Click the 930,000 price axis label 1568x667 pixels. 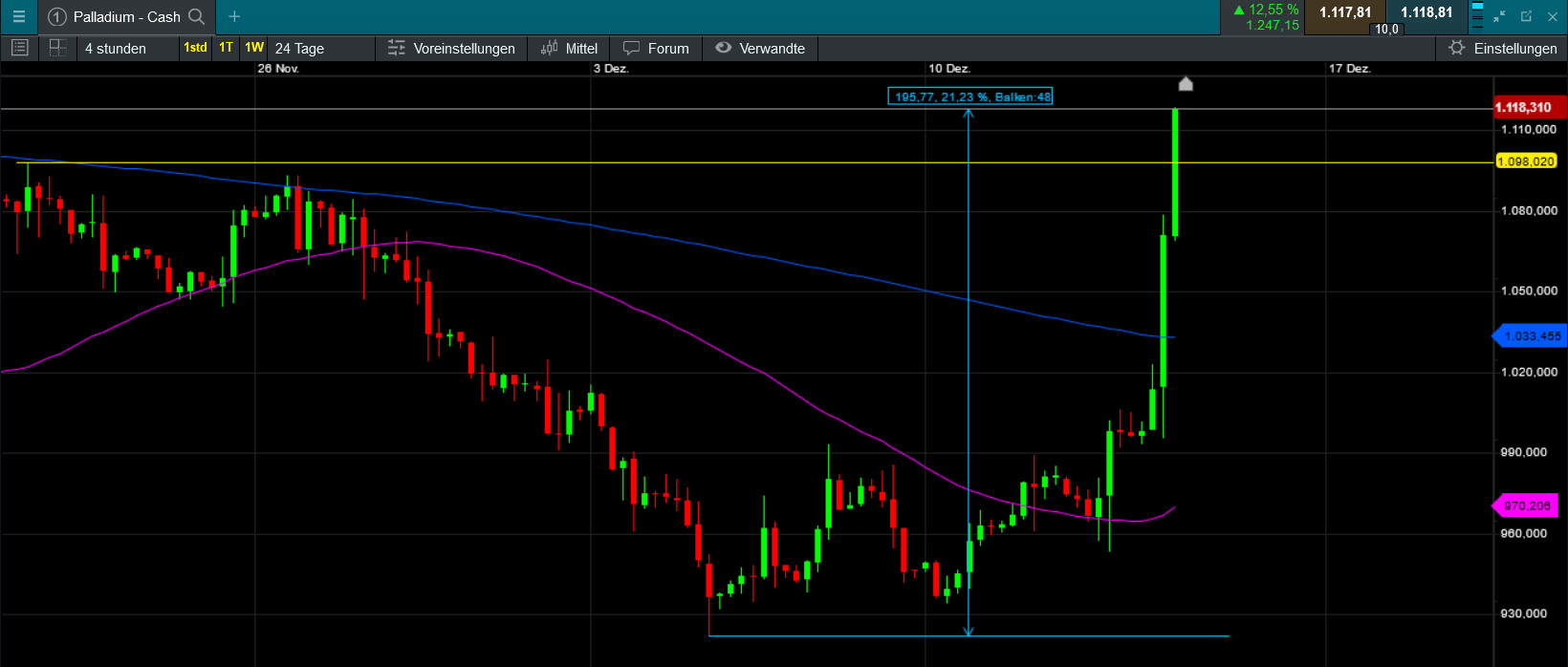coord(1524,613)
